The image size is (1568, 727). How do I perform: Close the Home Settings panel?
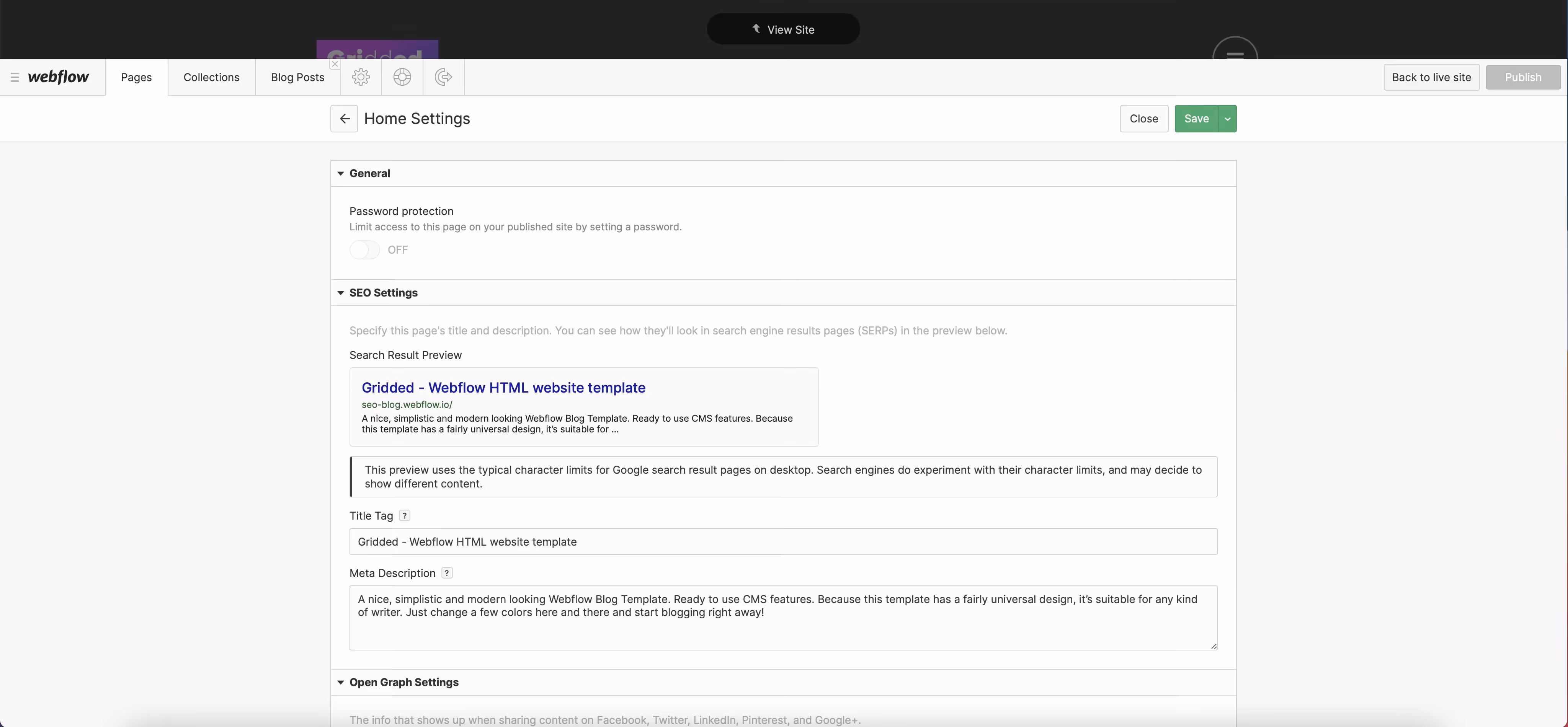[1144, 119]
